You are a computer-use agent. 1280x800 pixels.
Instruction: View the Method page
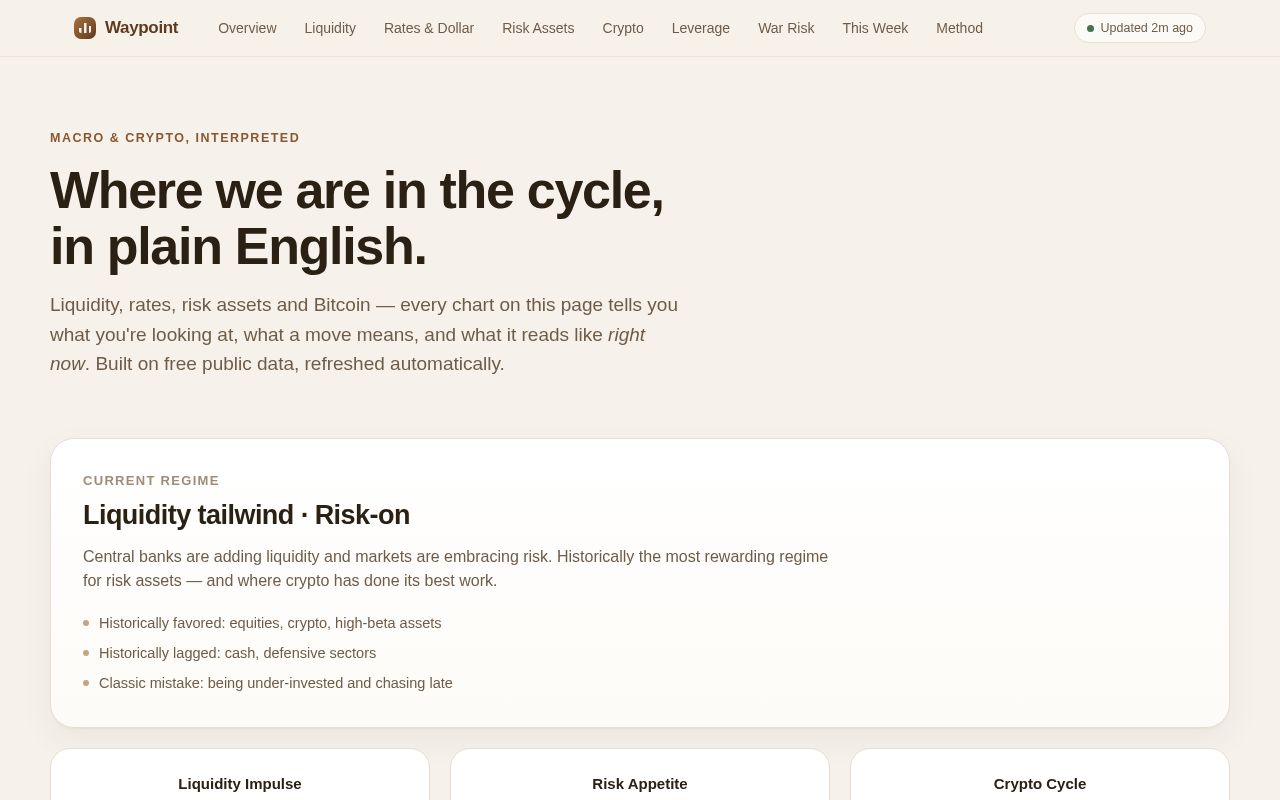[959, 28]
